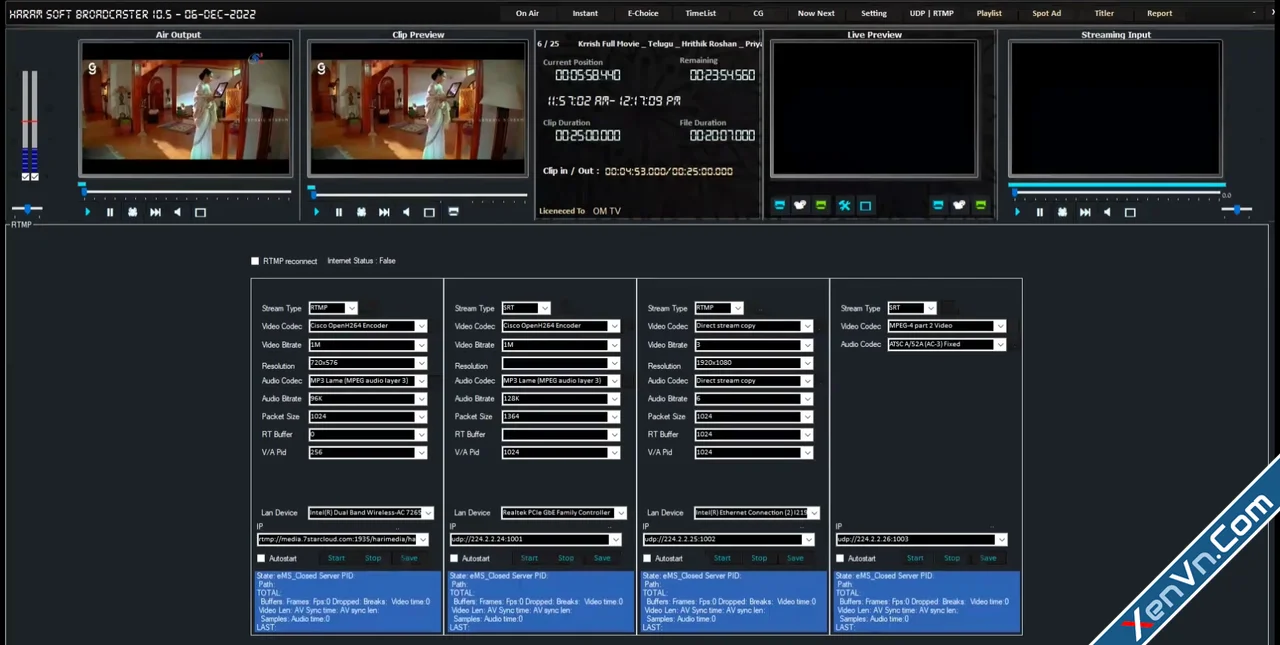
Task: Stop the udp://224.2.2.24:1001 stream
Action: click(566, 558)
